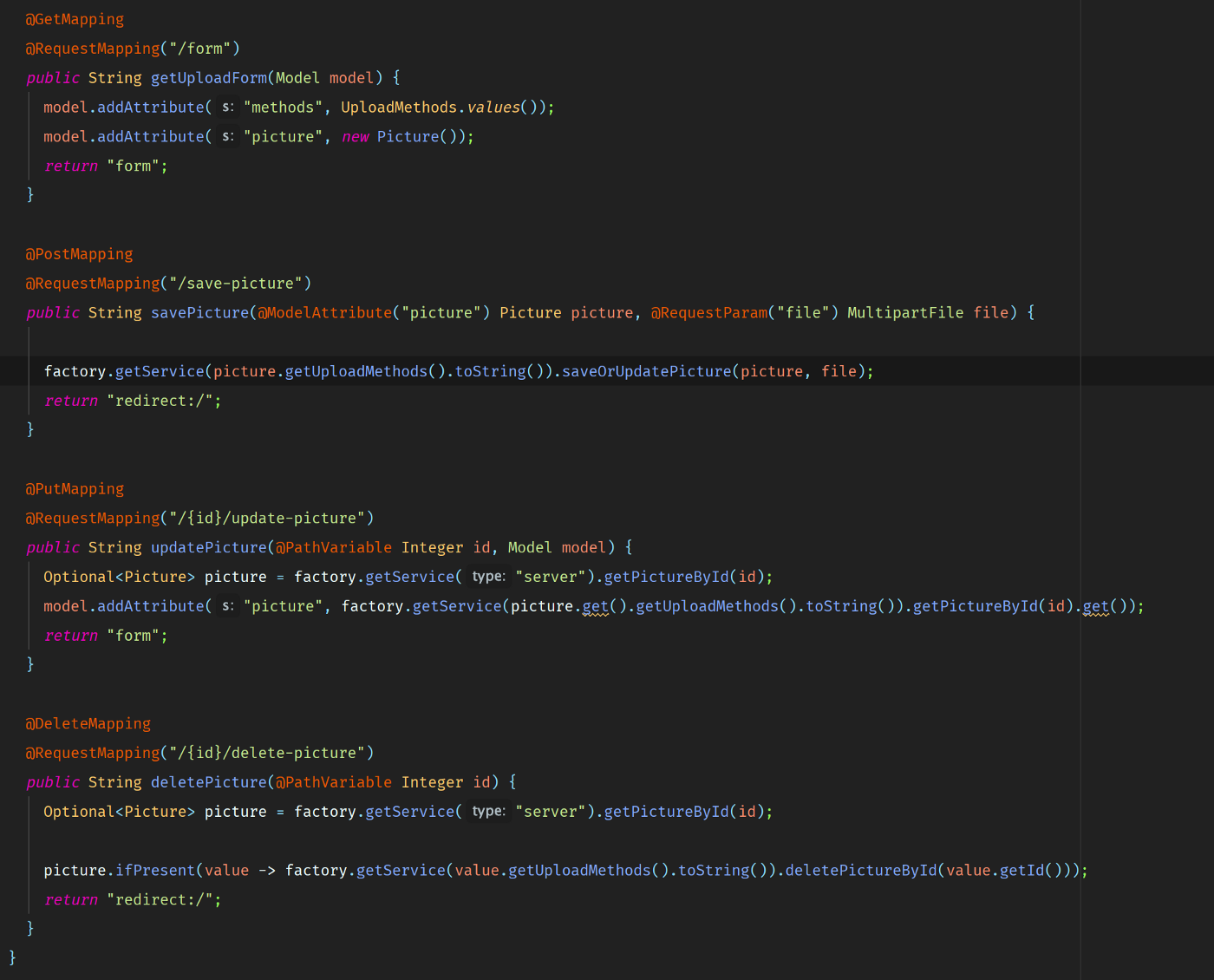Image resolution: width=1214 pixels, height=980 pixels.
Task: Select the @RequestParam annotation
Action: point(709,313)
